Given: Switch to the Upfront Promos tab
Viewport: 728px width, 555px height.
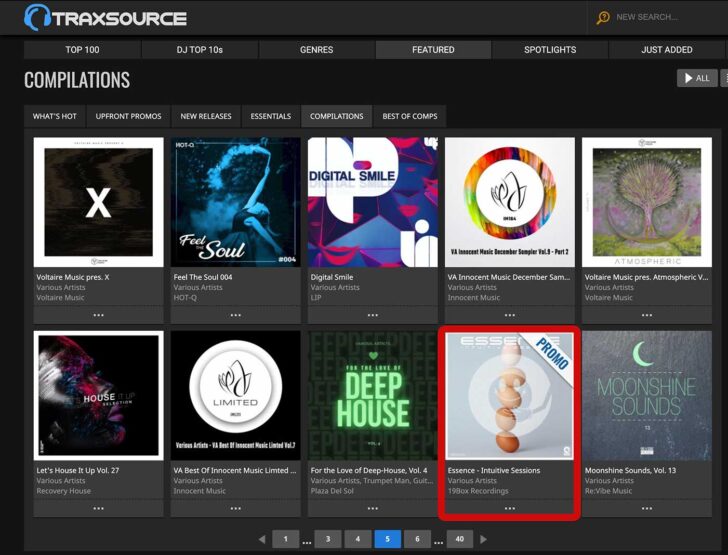Looking at the screenshot, I should point(129,116).
